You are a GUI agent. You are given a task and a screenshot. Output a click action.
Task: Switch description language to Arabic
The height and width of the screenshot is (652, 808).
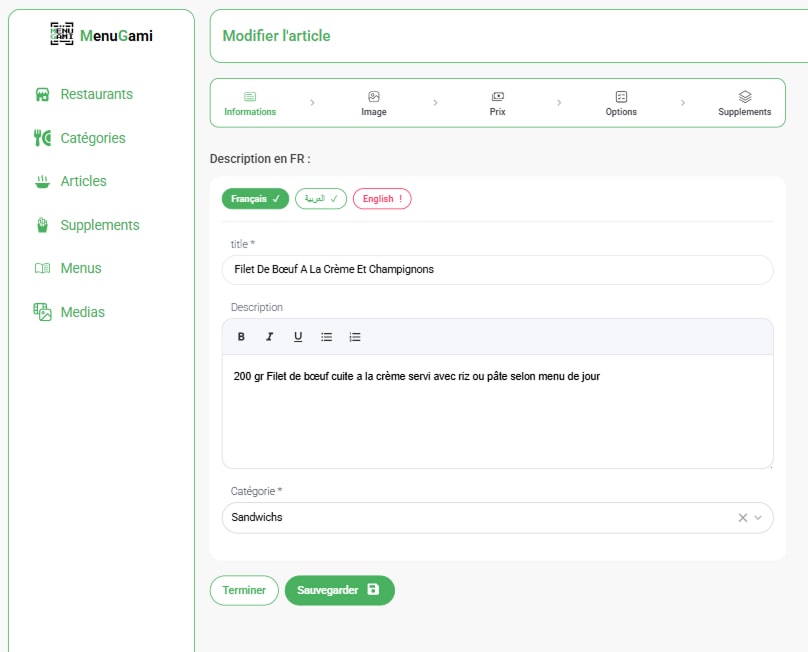[x=321, y=199]
